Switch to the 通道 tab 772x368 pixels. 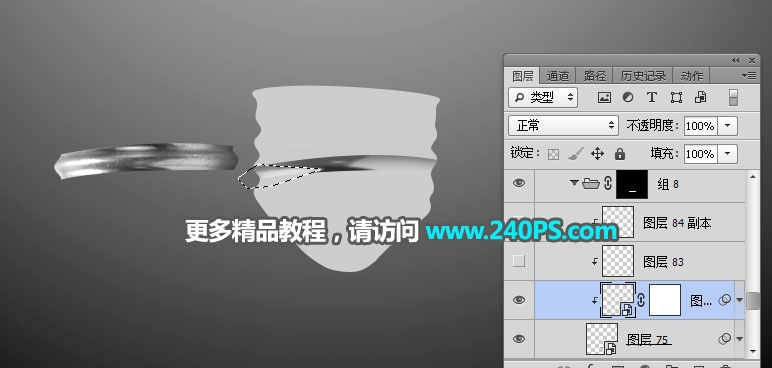pos(558,76)
